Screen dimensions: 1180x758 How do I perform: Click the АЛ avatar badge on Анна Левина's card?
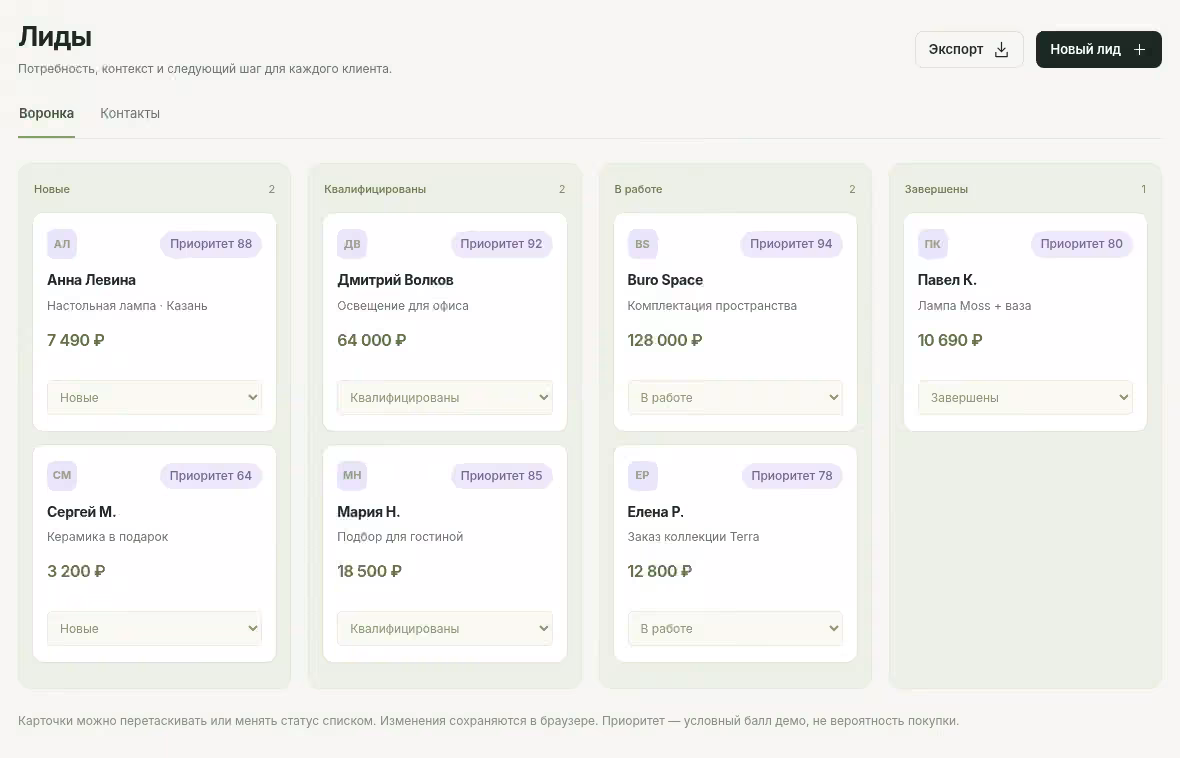click(62, 244)
